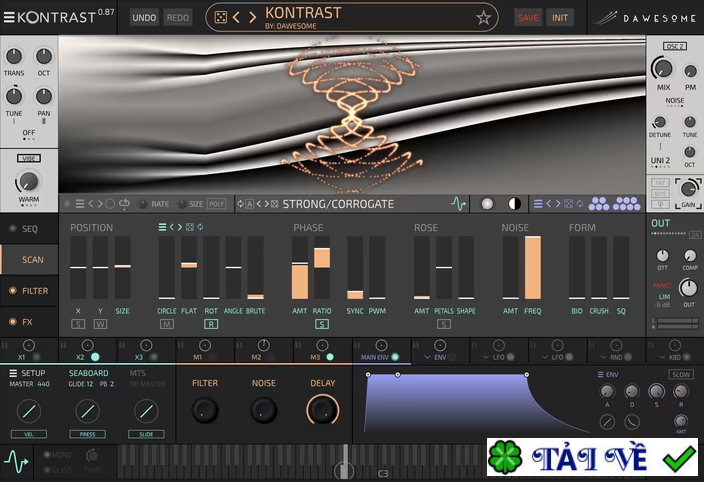Expand the LFO slot chevron next to RND

545,357
